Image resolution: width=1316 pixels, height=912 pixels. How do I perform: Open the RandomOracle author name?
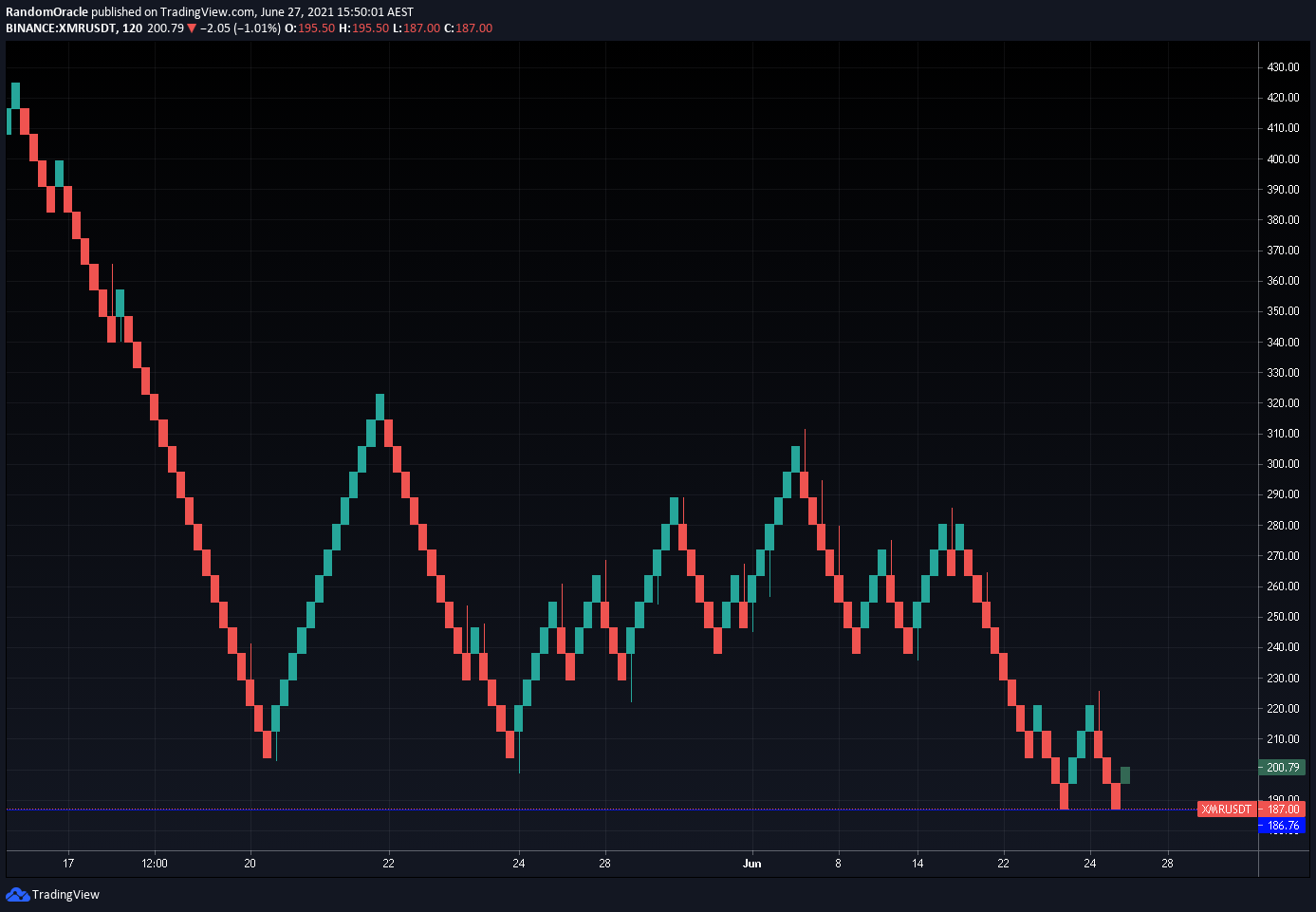[46, 12]
